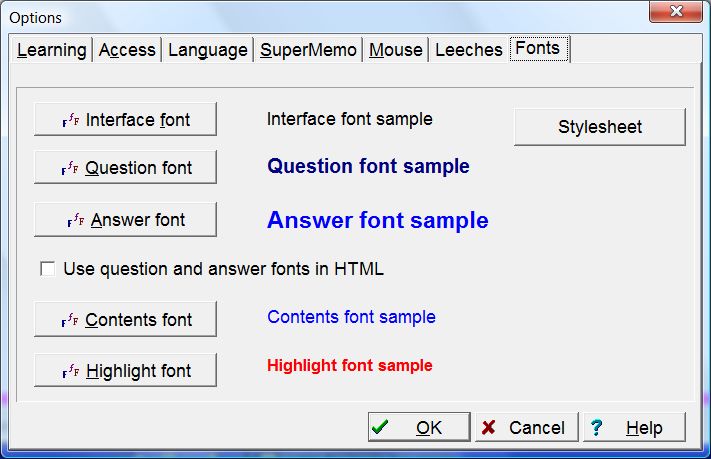The width and height of the screenshot is (711, 459).
Task: Click the font icon on Answer font button
Action: (x=75, y=221)
